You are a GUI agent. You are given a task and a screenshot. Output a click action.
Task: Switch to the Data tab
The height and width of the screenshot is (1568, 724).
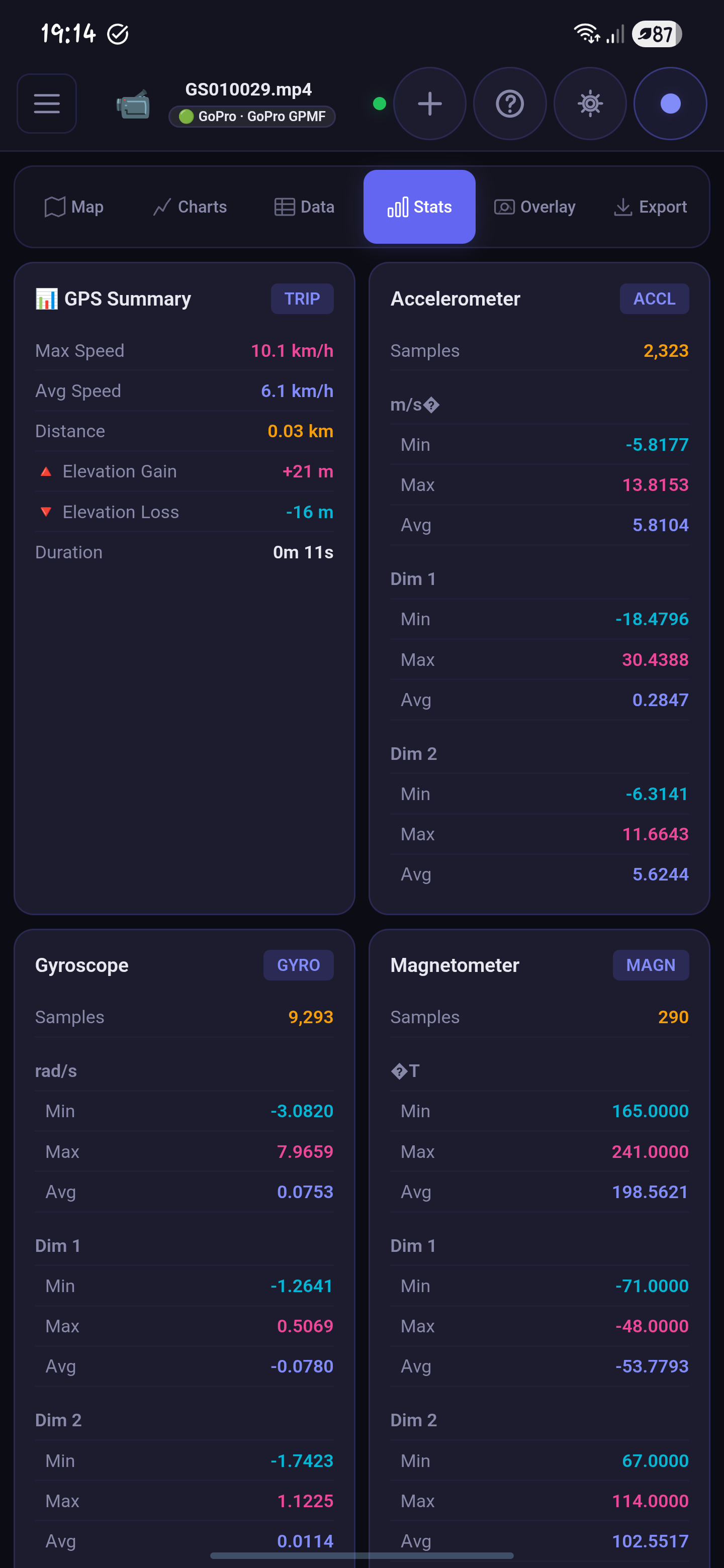304,207
